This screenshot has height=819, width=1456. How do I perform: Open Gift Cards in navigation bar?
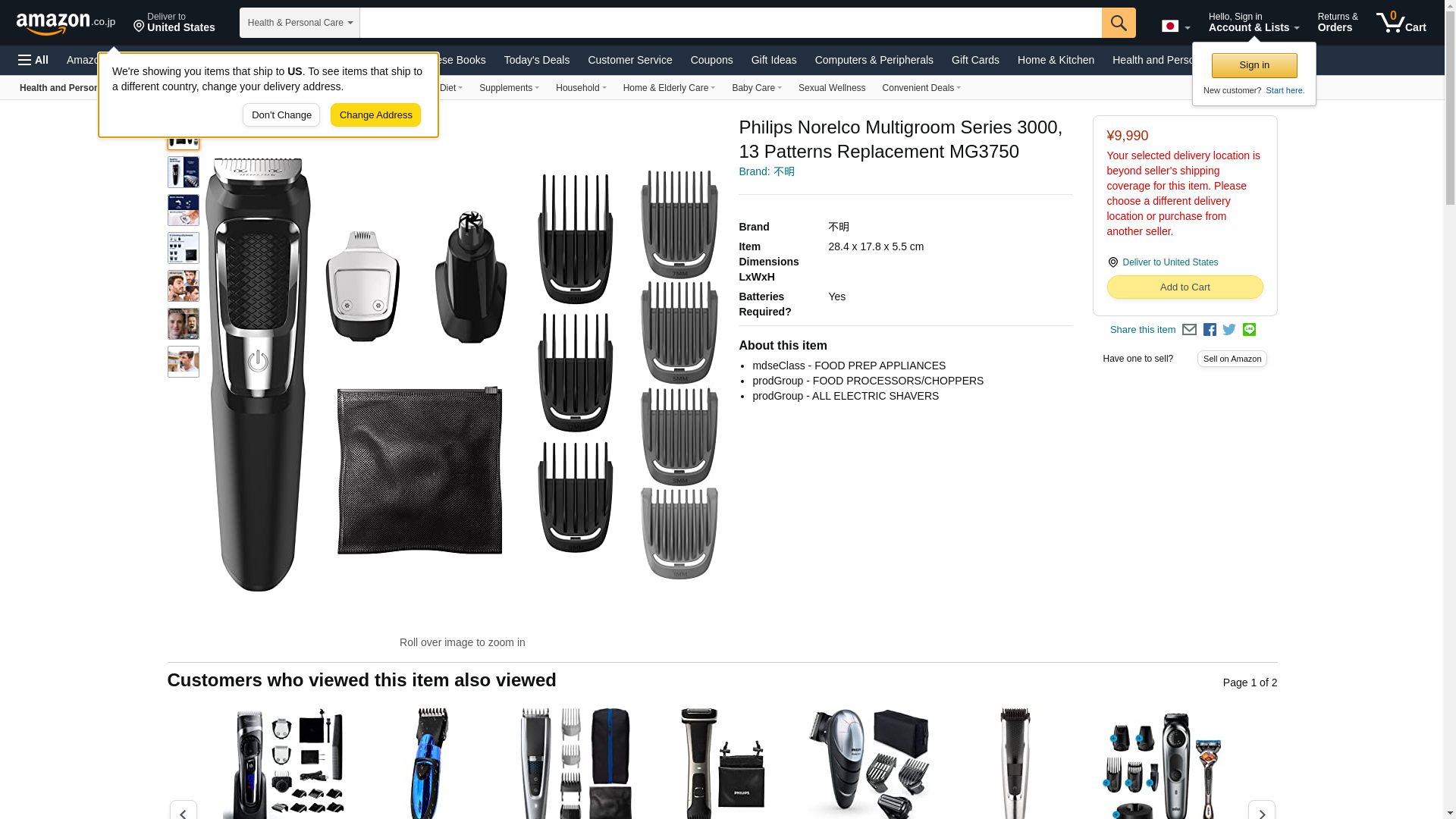(975, 60)
